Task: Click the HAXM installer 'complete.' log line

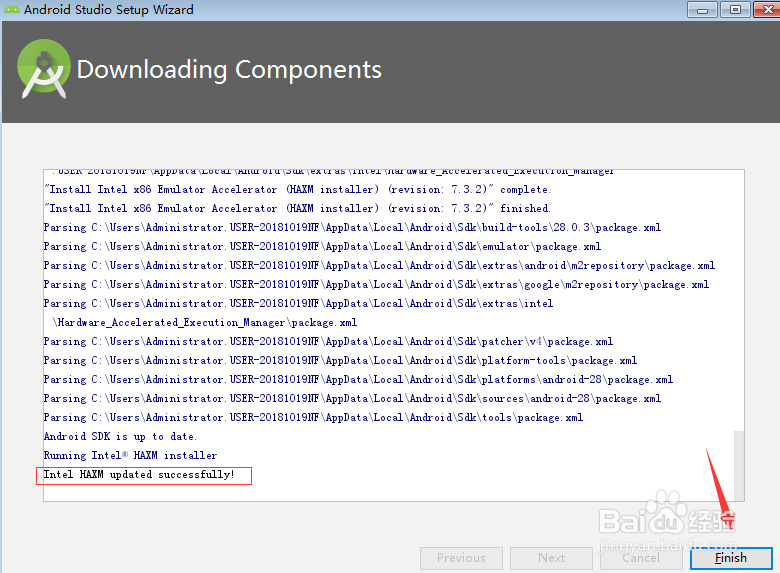Action: point(297,190)
